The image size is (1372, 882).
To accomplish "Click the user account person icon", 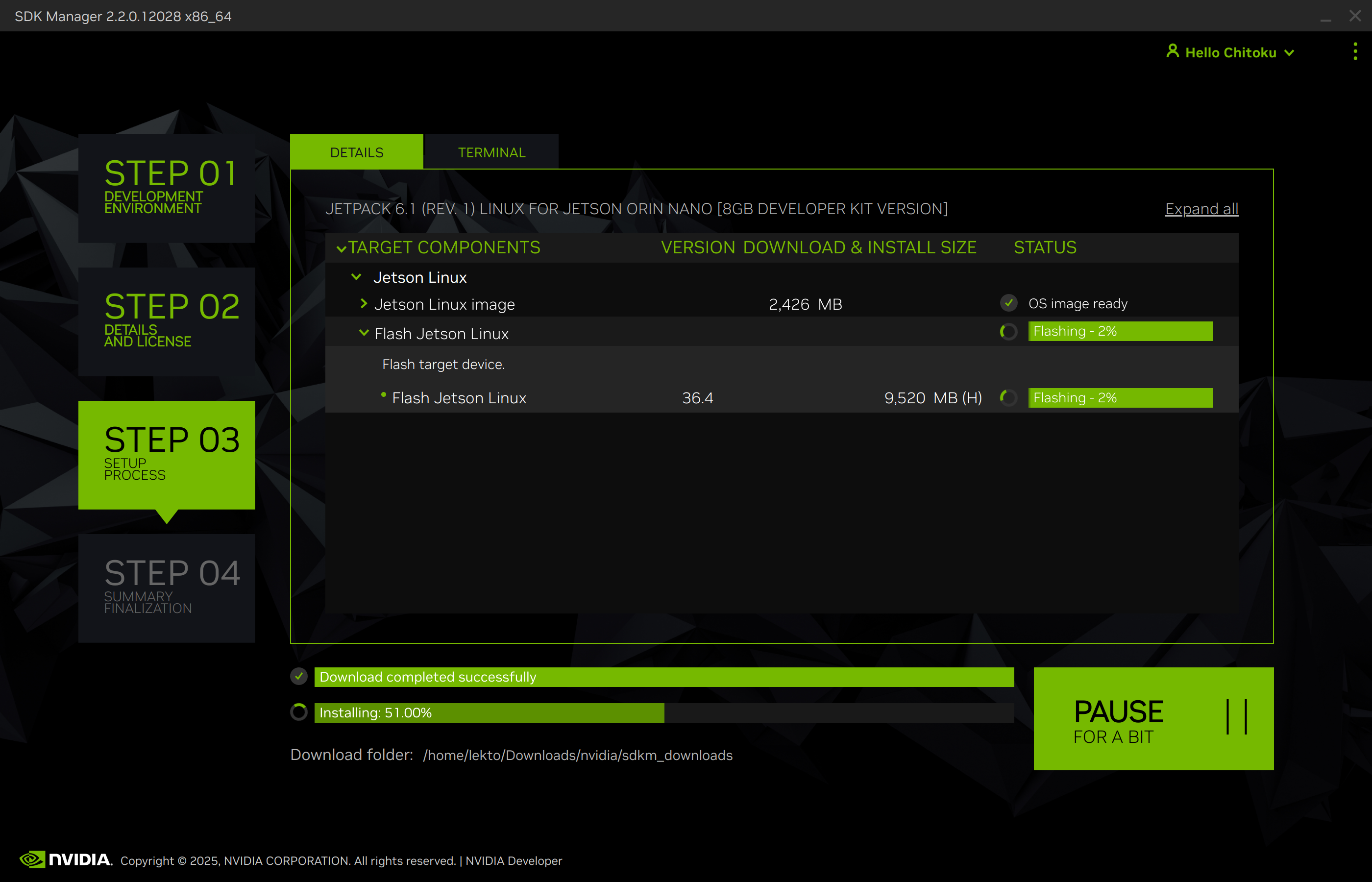I will [1172, 51].
